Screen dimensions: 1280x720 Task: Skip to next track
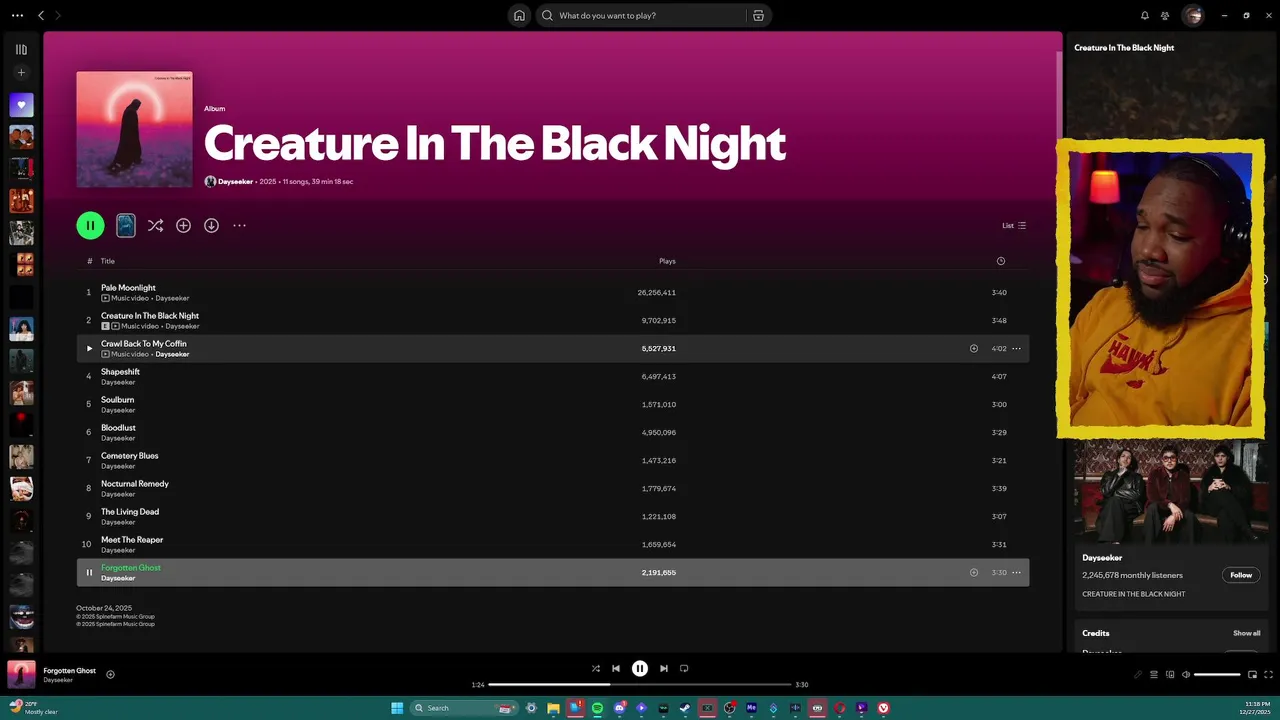click(x=664, y=668)
